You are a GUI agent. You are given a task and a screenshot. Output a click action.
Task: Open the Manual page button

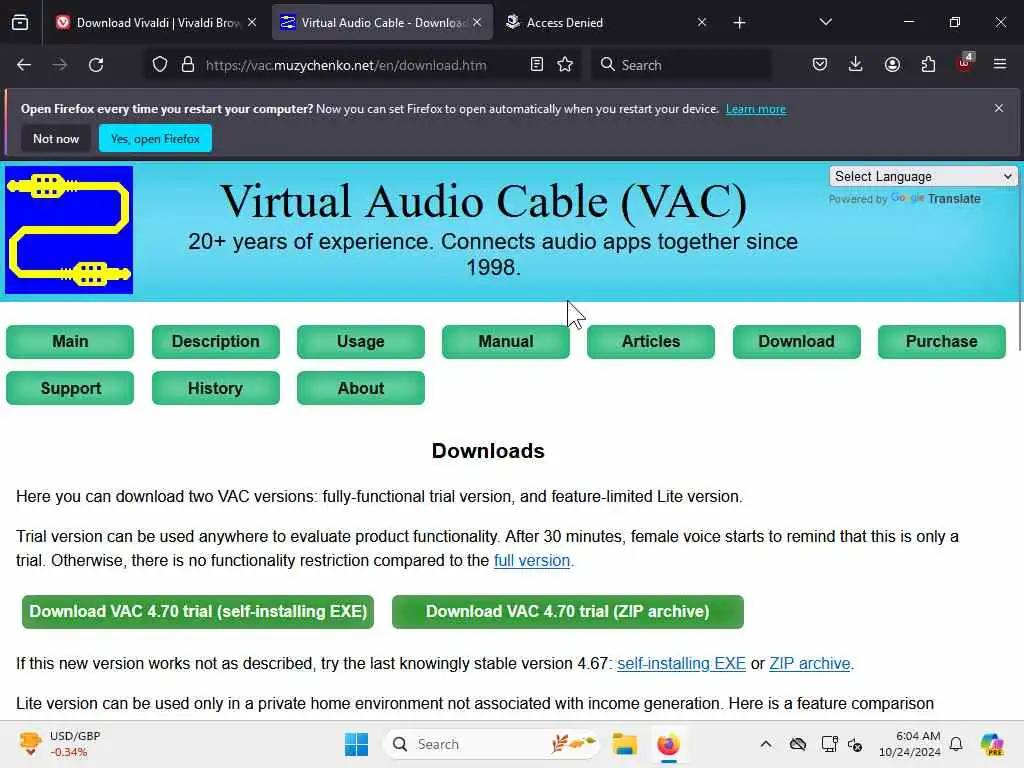coord(505,342)
